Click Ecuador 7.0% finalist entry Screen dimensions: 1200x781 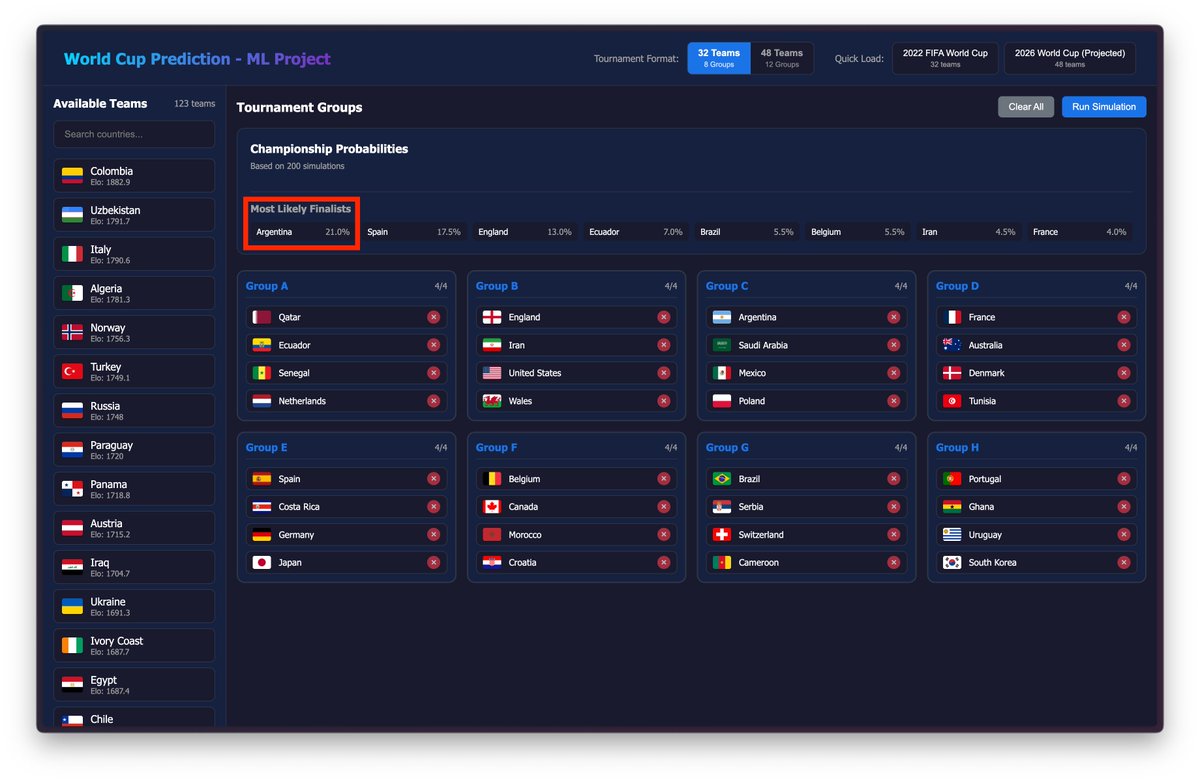(636, 232)
